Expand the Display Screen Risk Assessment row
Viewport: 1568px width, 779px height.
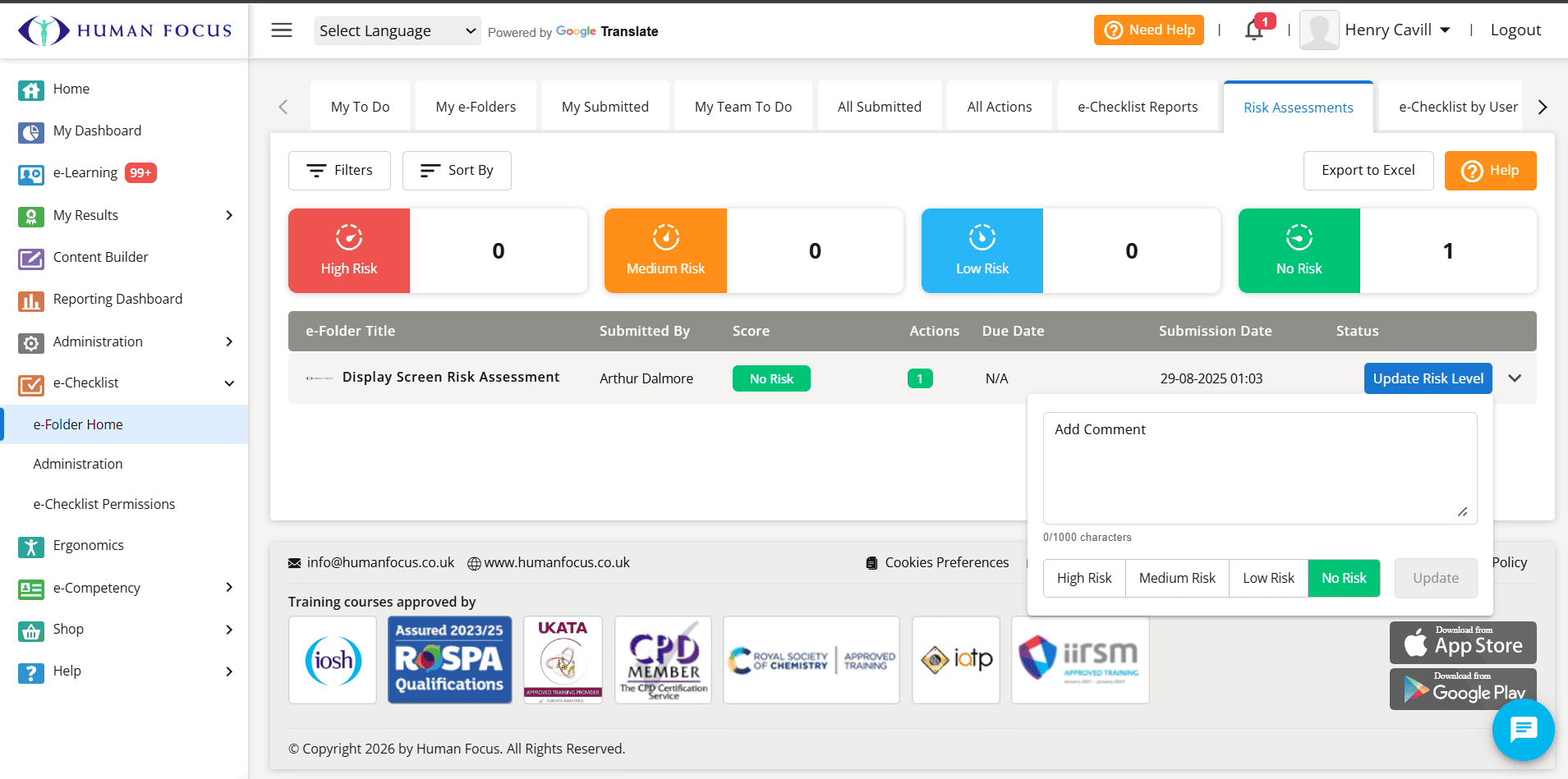[1515, 378]
